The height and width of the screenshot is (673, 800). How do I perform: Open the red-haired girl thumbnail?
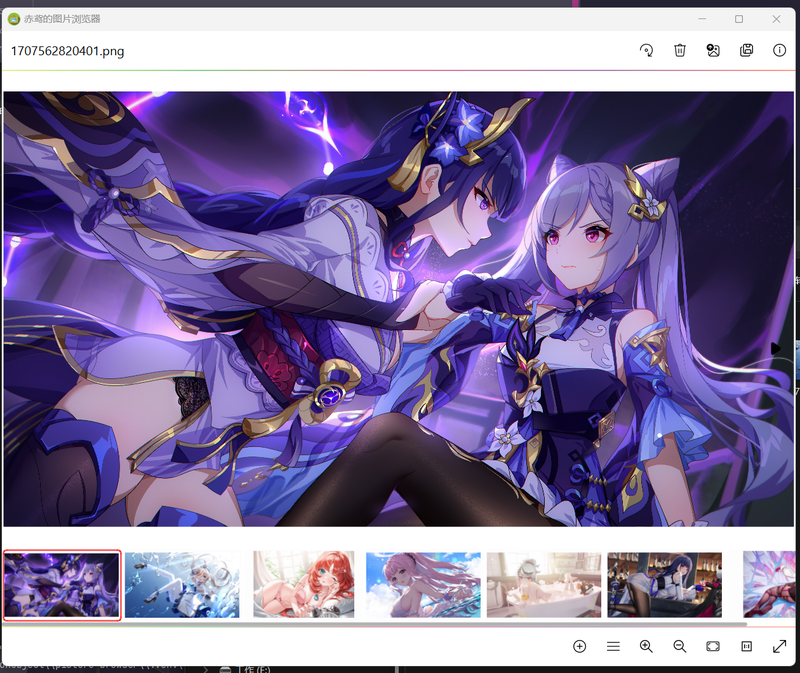point(304,585)
